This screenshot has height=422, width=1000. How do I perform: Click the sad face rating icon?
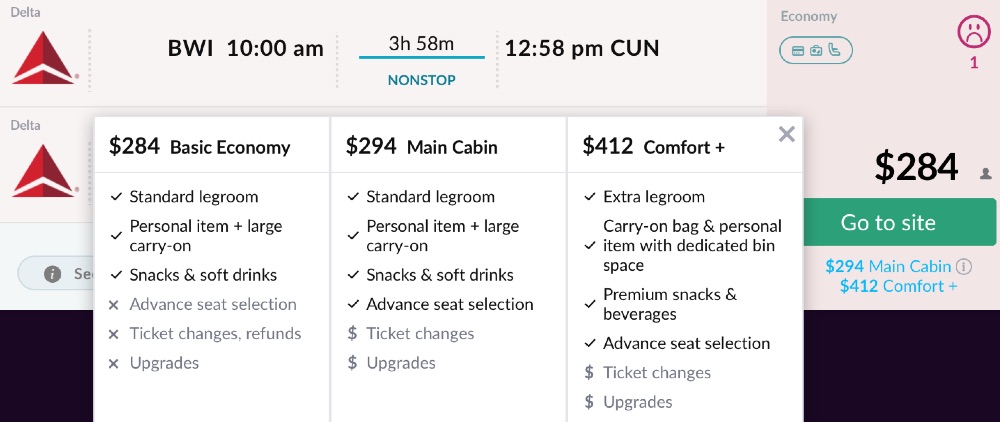point(973,33)
